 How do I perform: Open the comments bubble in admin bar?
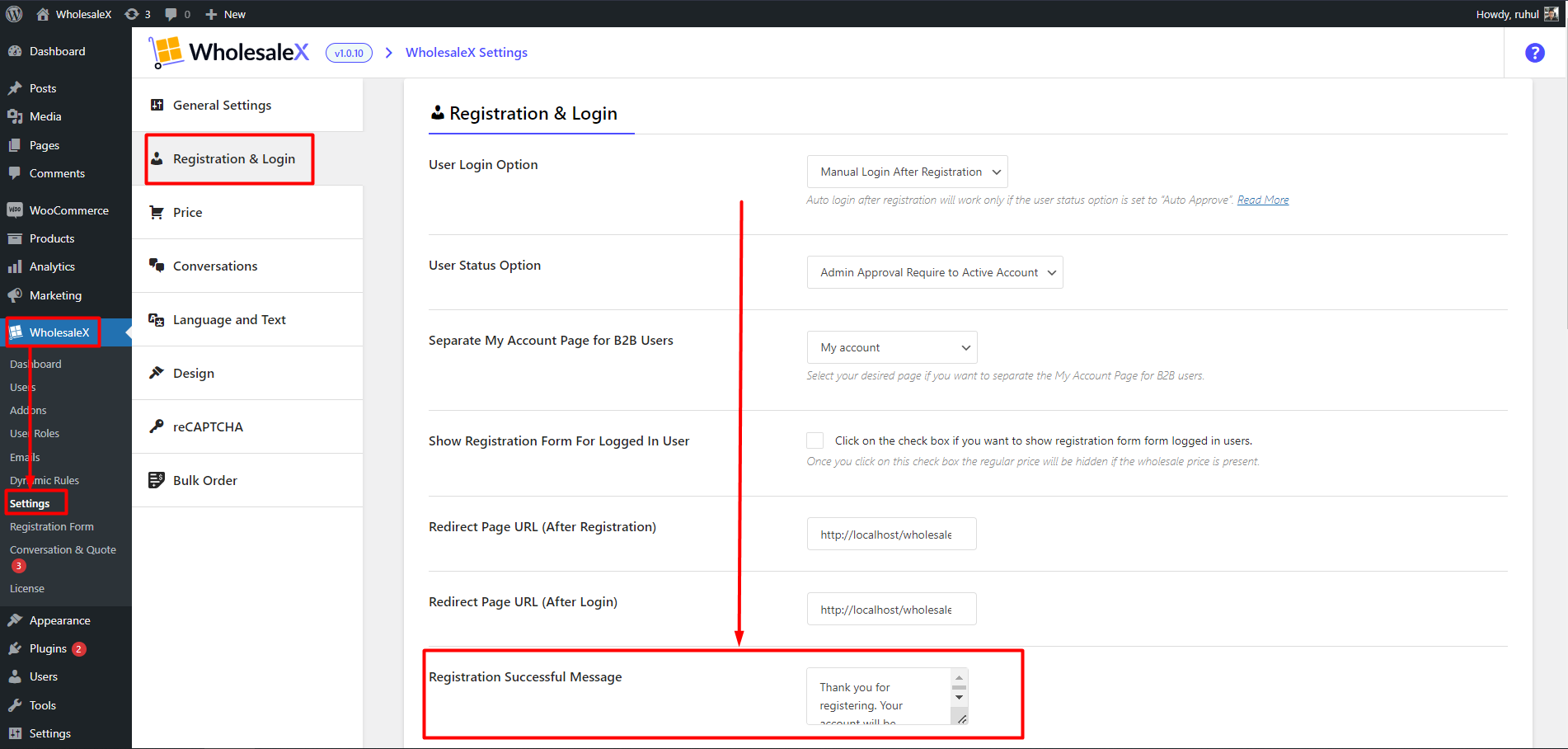pos(171,14)
